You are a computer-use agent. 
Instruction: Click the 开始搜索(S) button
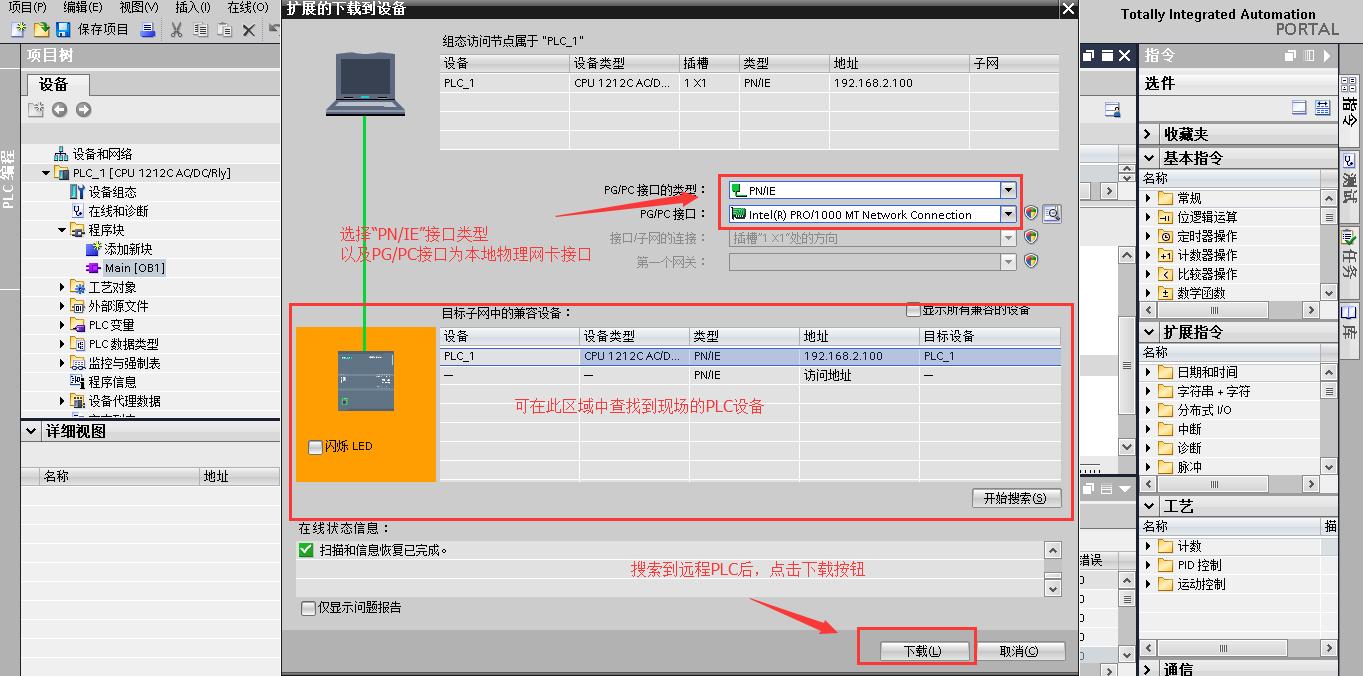point(1016,498)
